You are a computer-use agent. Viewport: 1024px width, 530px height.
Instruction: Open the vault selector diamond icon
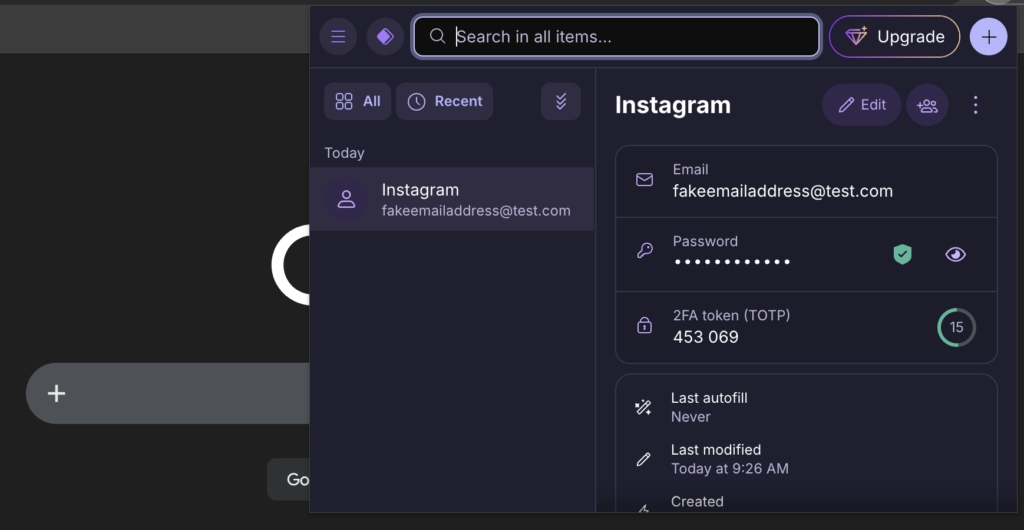click(385, 37)
